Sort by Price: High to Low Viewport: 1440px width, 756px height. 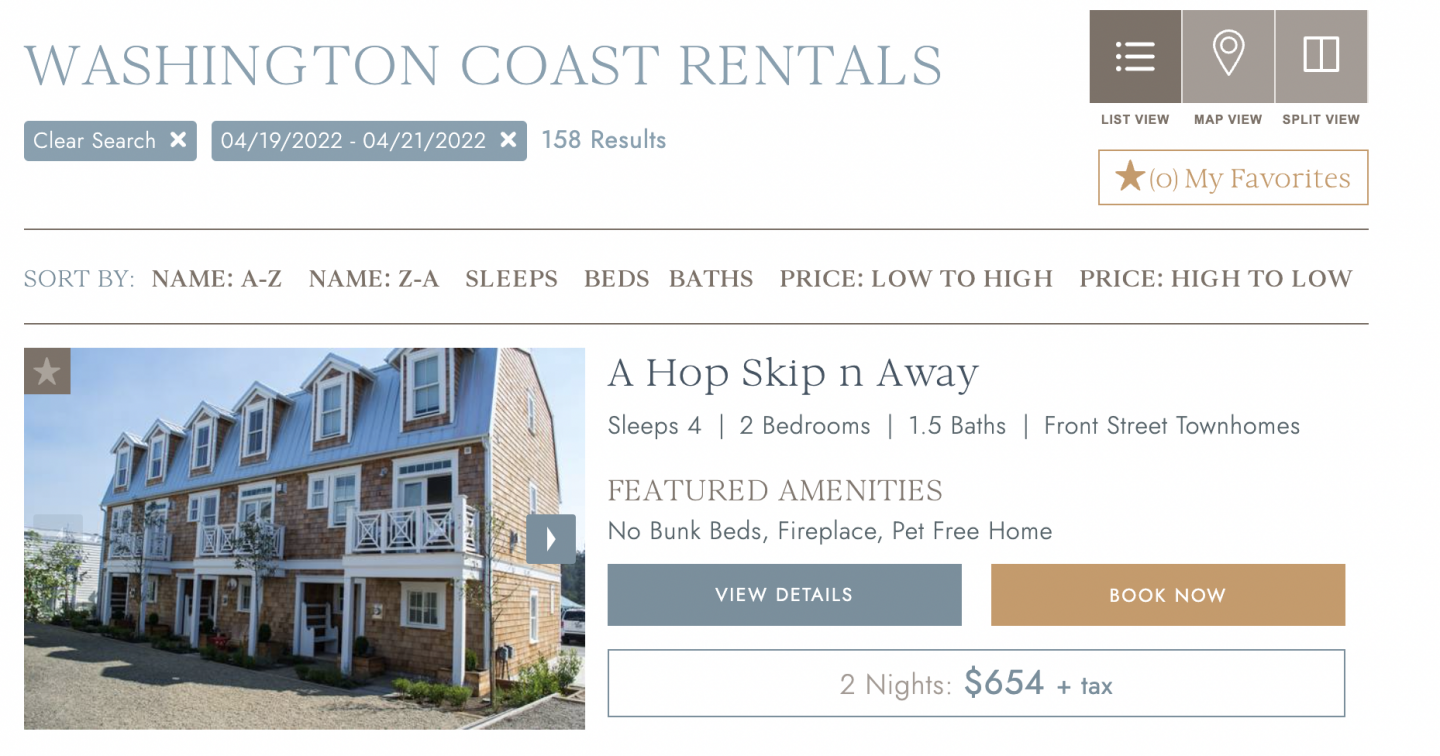1215,279
